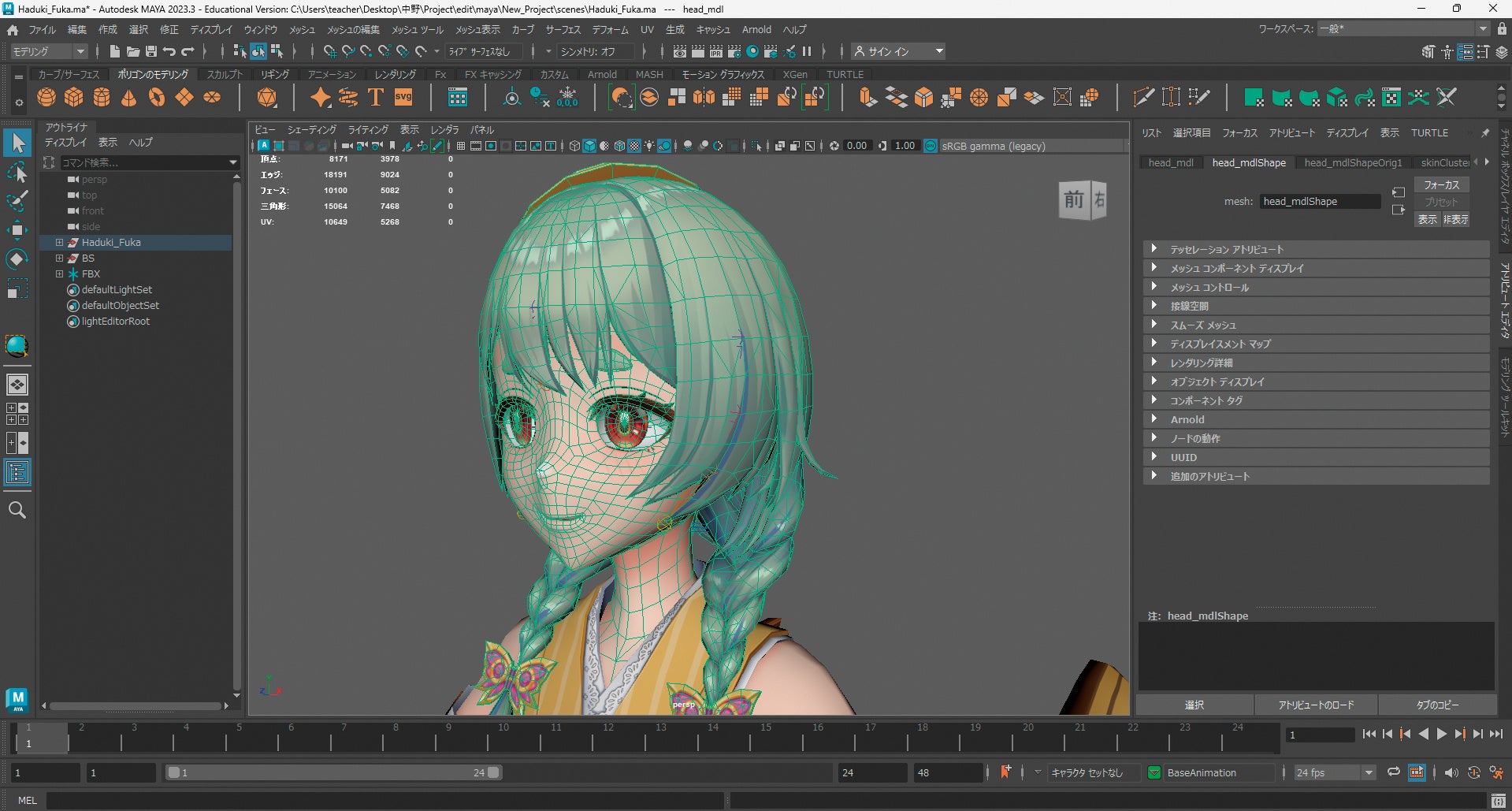This screenshot has height=811, width=1512.
Task: Switch to the head_mdlShapeOrig1 attribute tab
Action: coord(1353,162)
